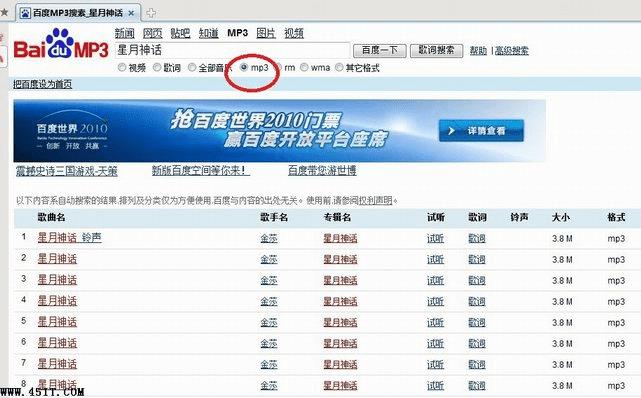Click 试听 for row 1
The image size is (641, 398).
point(435,238)
